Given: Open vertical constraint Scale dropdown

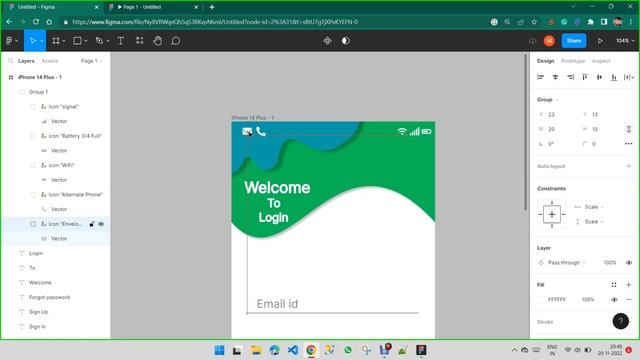Looking at the screenshot, I should (589, 222).
